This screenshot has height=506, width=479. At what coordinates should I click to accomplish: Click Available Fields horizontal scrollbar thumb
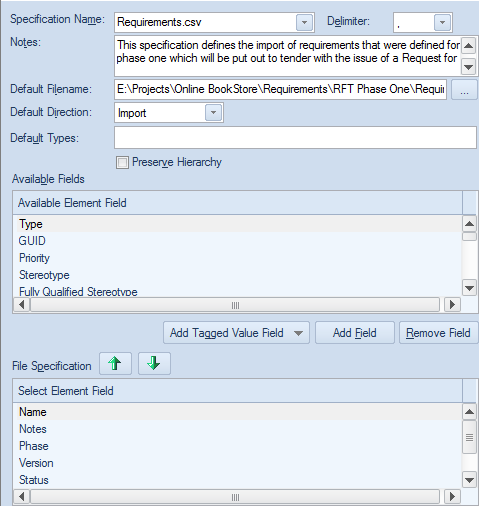[x=235, y=305]
